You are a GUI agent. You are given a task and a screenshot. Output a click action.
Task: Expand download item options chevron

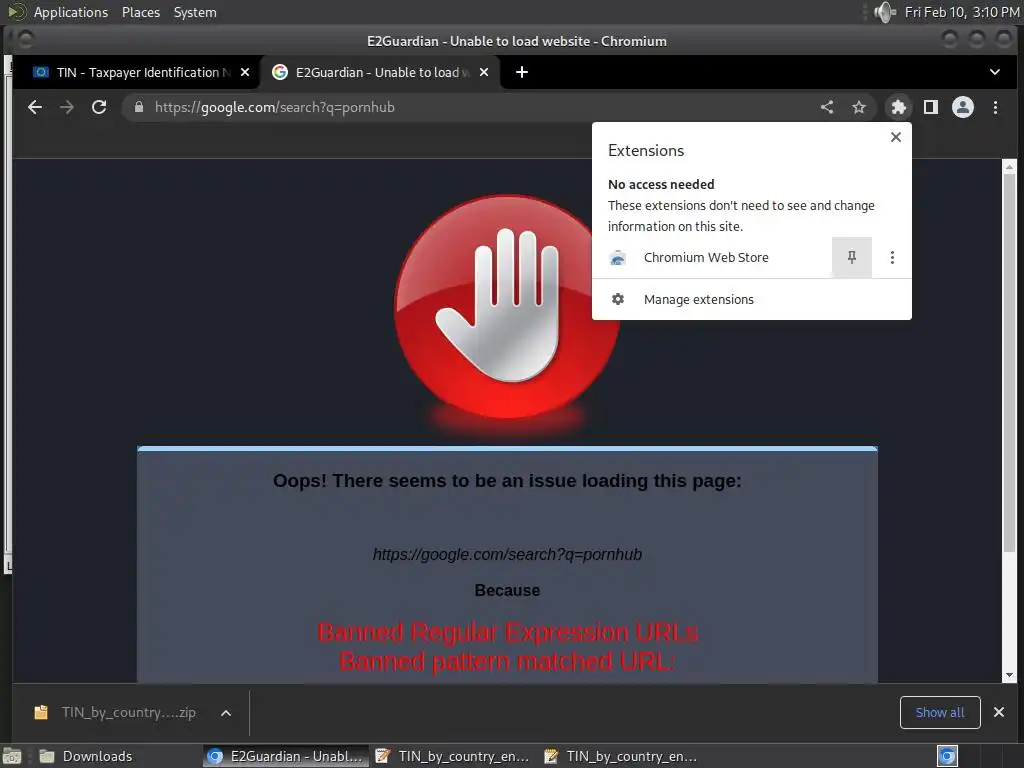226,713
